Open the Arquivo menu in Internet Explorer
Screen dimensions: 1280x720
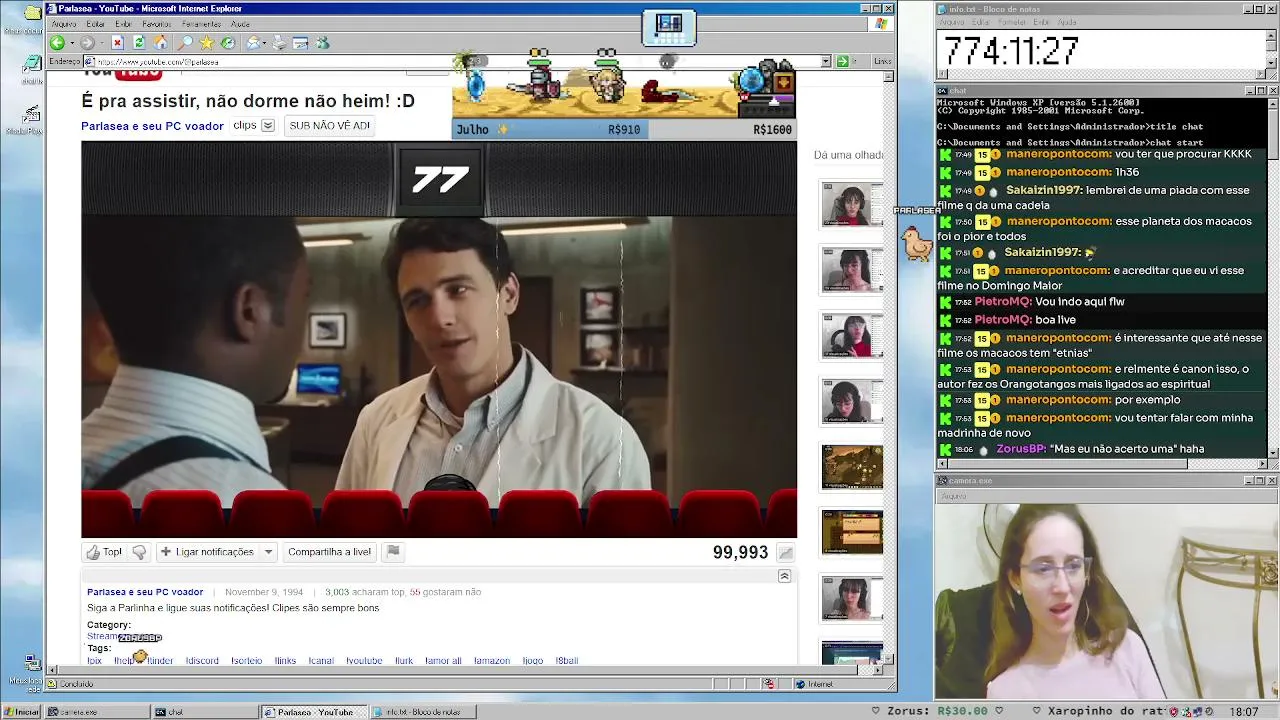click(64, 23)
